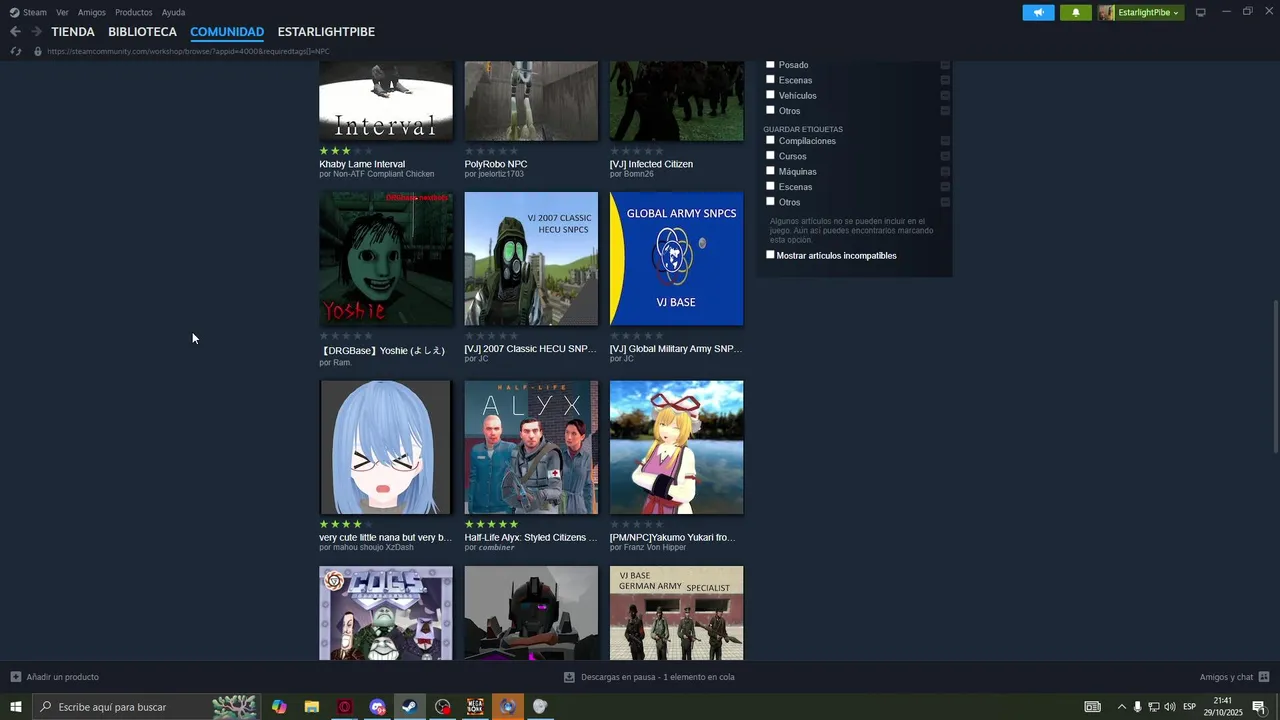This screenshot has width=1280, height=720.
Task: Open the PolyRobo NPC title link
Action: [496, 164]
